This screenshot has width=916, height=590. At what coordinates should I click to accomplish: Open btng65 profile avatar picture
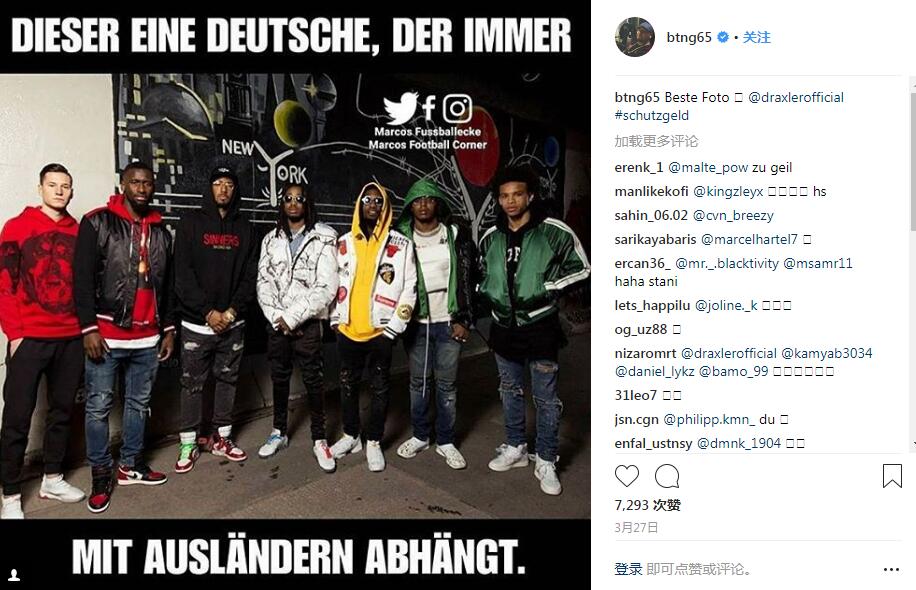tap(635, 37)
